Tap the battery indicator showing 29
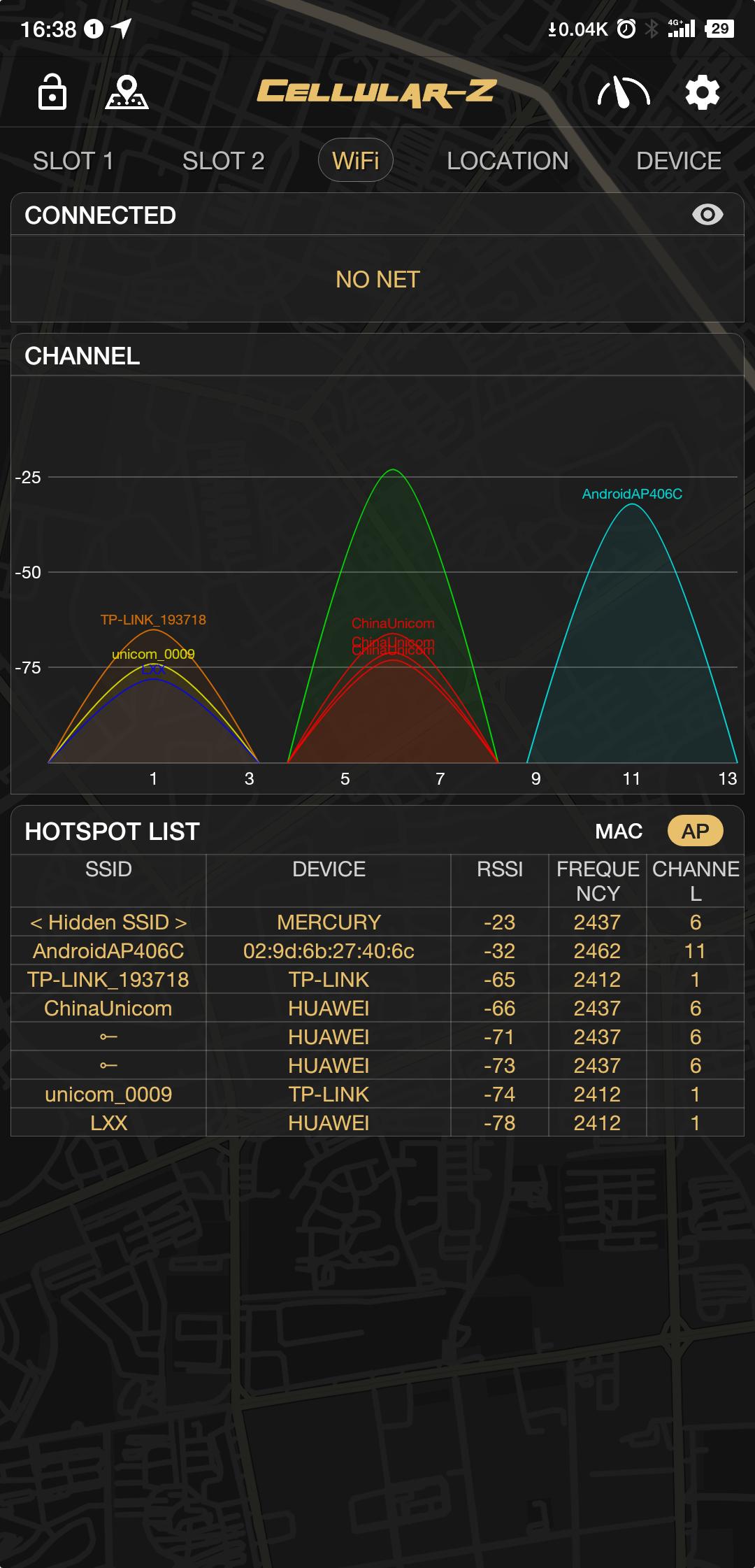 pos(719,29)
